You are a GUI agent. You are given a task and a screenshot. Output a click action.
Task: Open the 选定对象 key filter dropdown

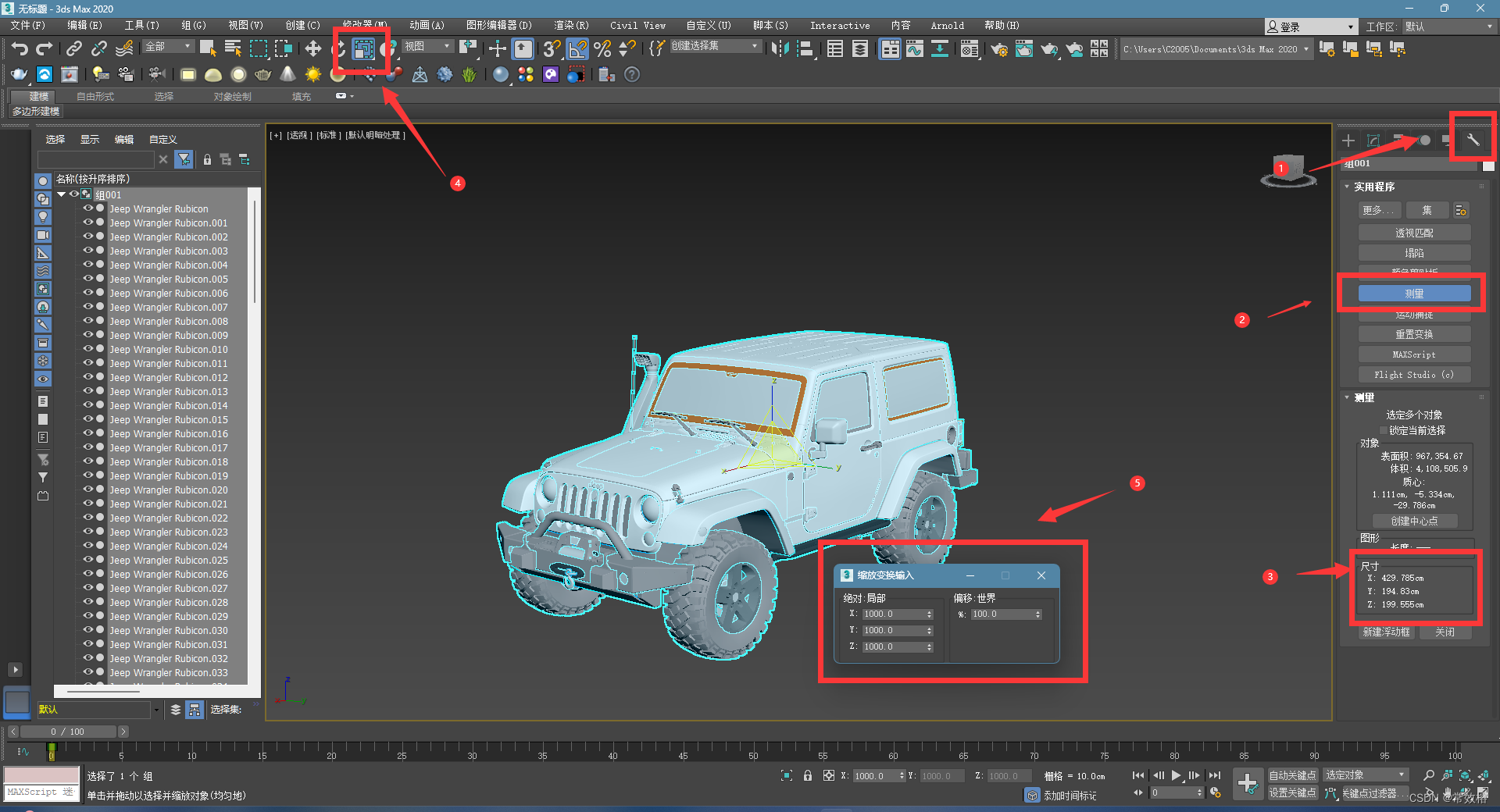(1366, 775)
